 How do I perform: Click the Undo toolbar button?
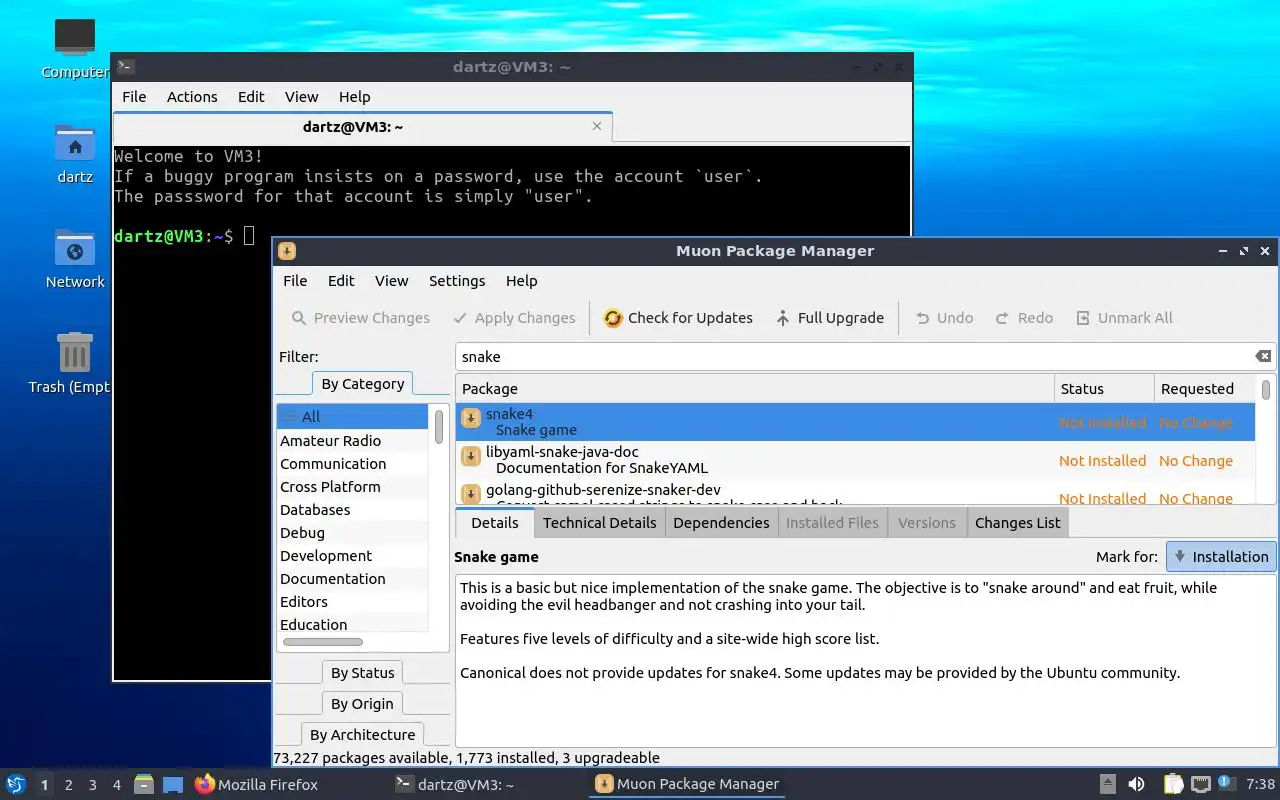[x=944, y=318]
